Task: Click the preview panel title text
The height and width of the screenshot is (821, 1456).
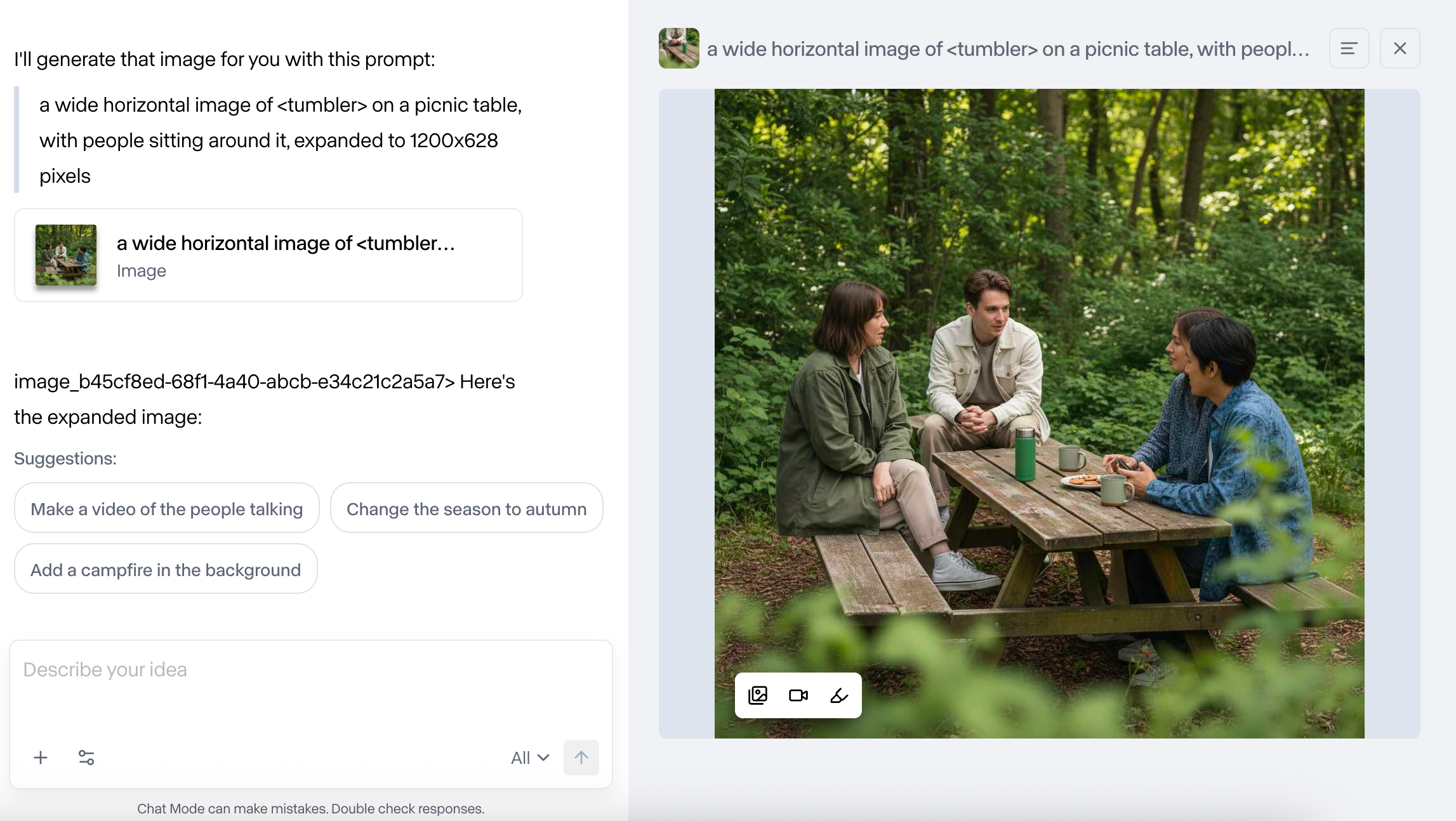Action: 1008,49
